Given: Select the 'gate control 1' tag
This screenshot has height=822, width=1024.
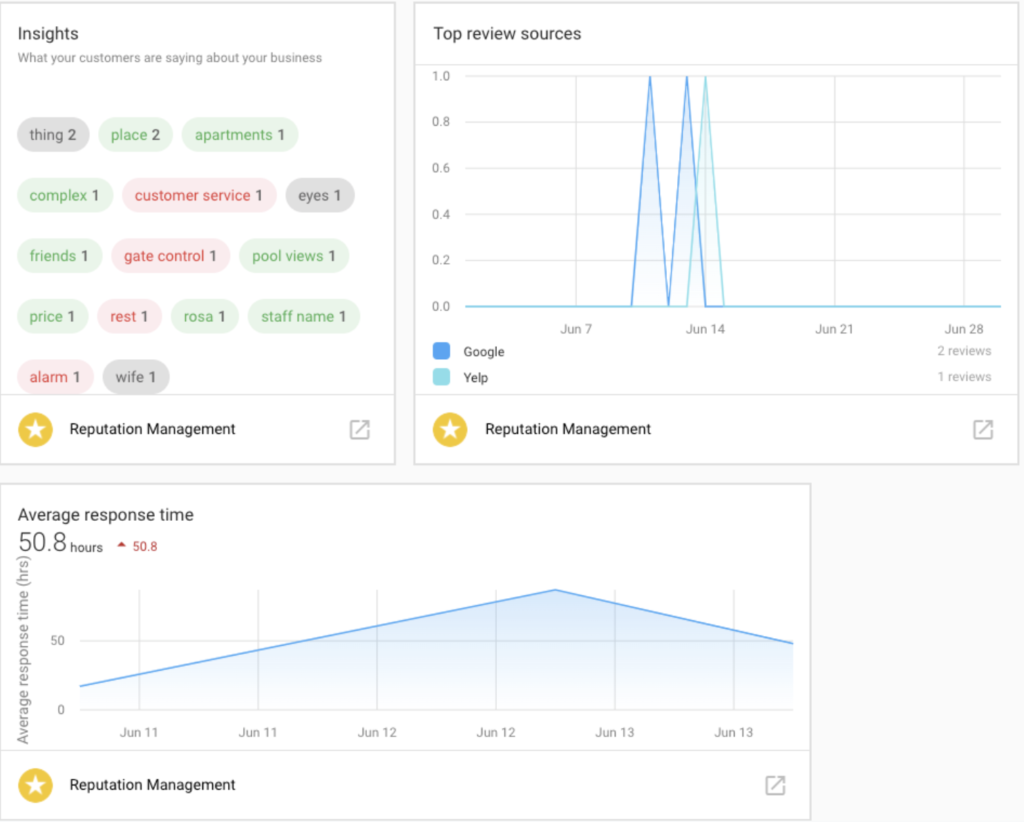Looking at the screenshot, I should point(170,256).
